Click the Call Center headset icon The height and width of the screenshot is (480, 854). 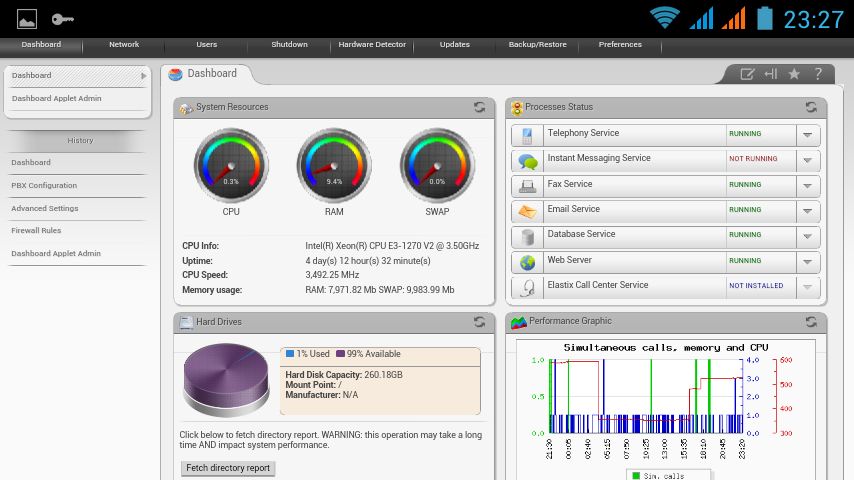pyautogui.click(x=527, y=288)
